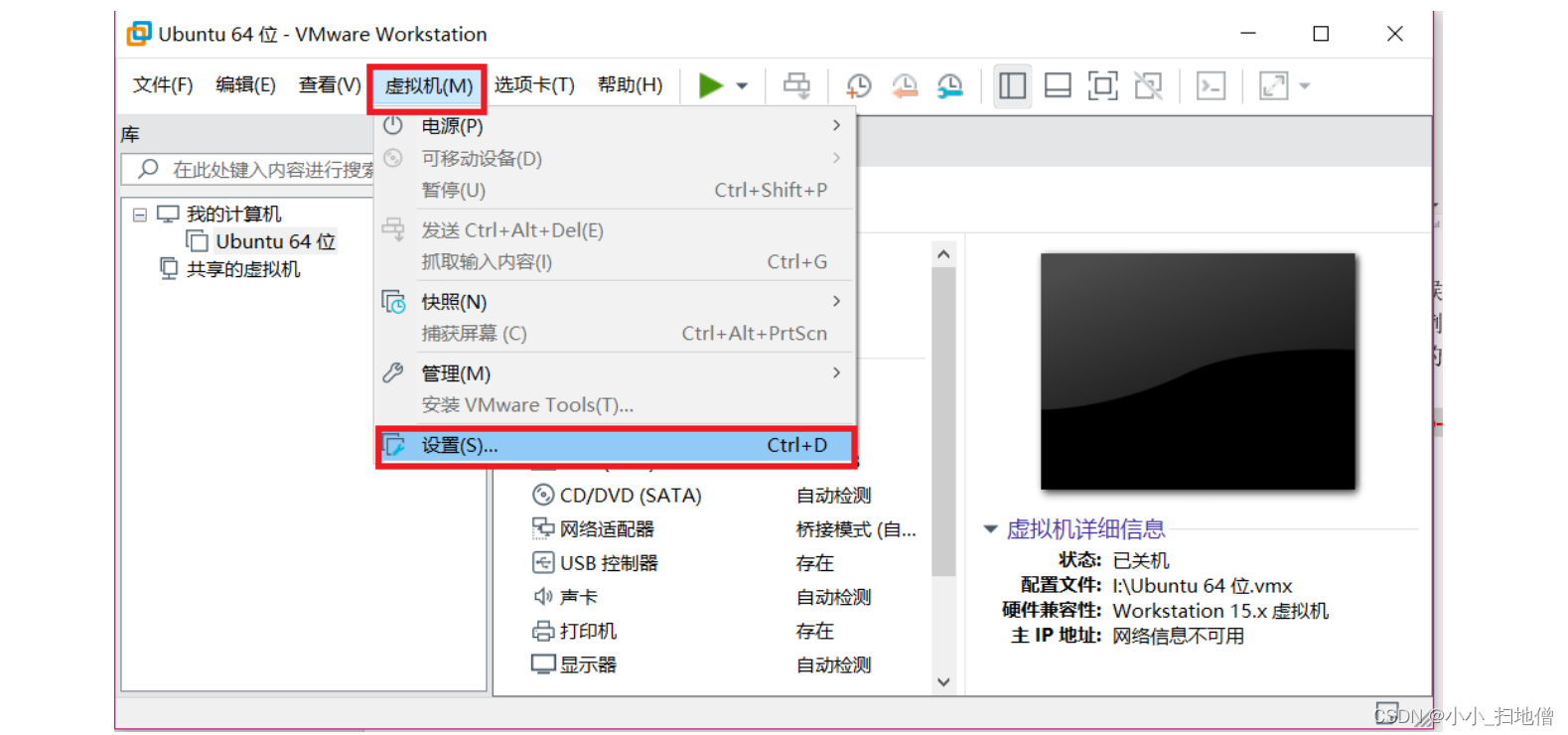1568x735 pixels.
Task: Click the Revert to Snapshot toolbar icon
Action: 905,85
